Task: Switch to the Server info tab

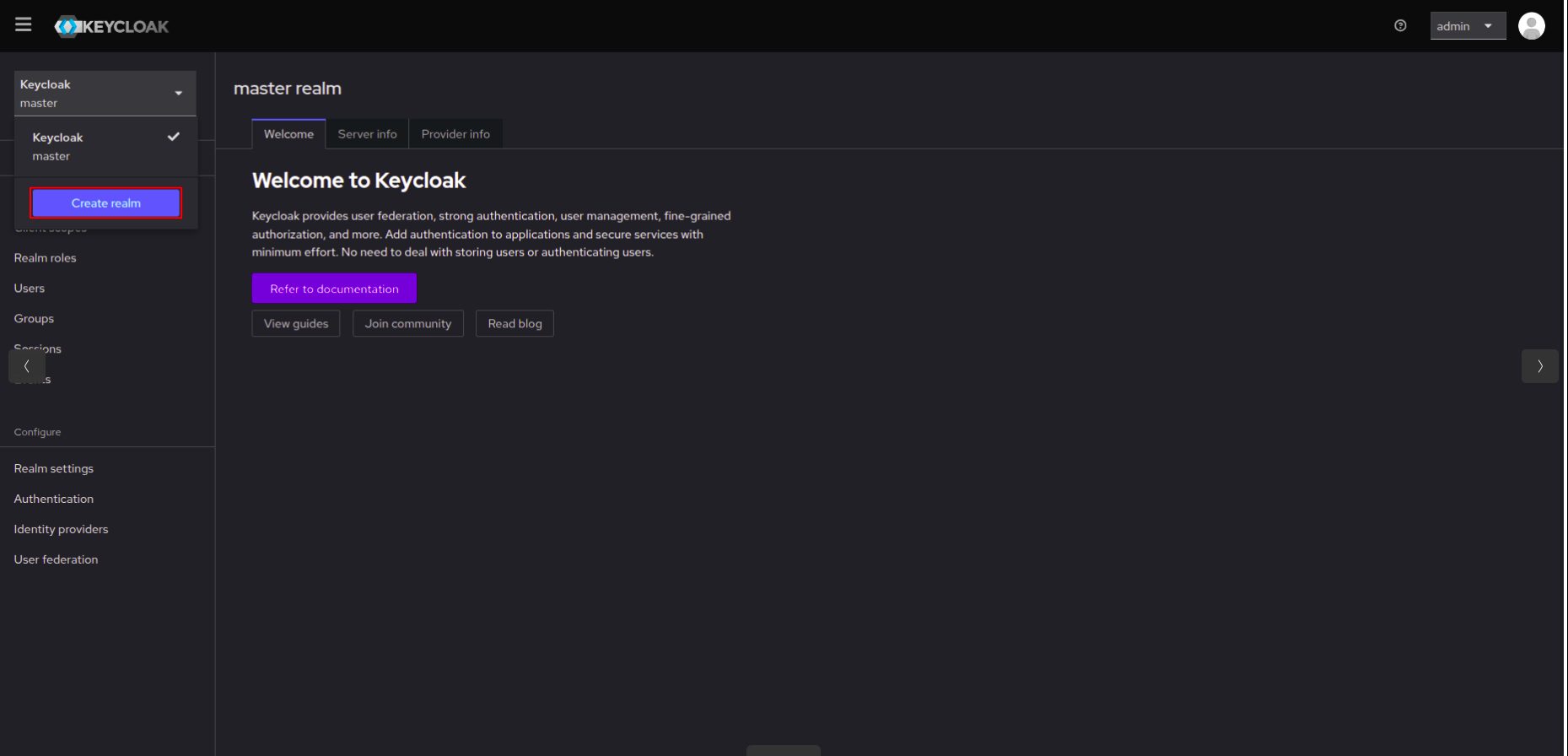Action: 367,134
